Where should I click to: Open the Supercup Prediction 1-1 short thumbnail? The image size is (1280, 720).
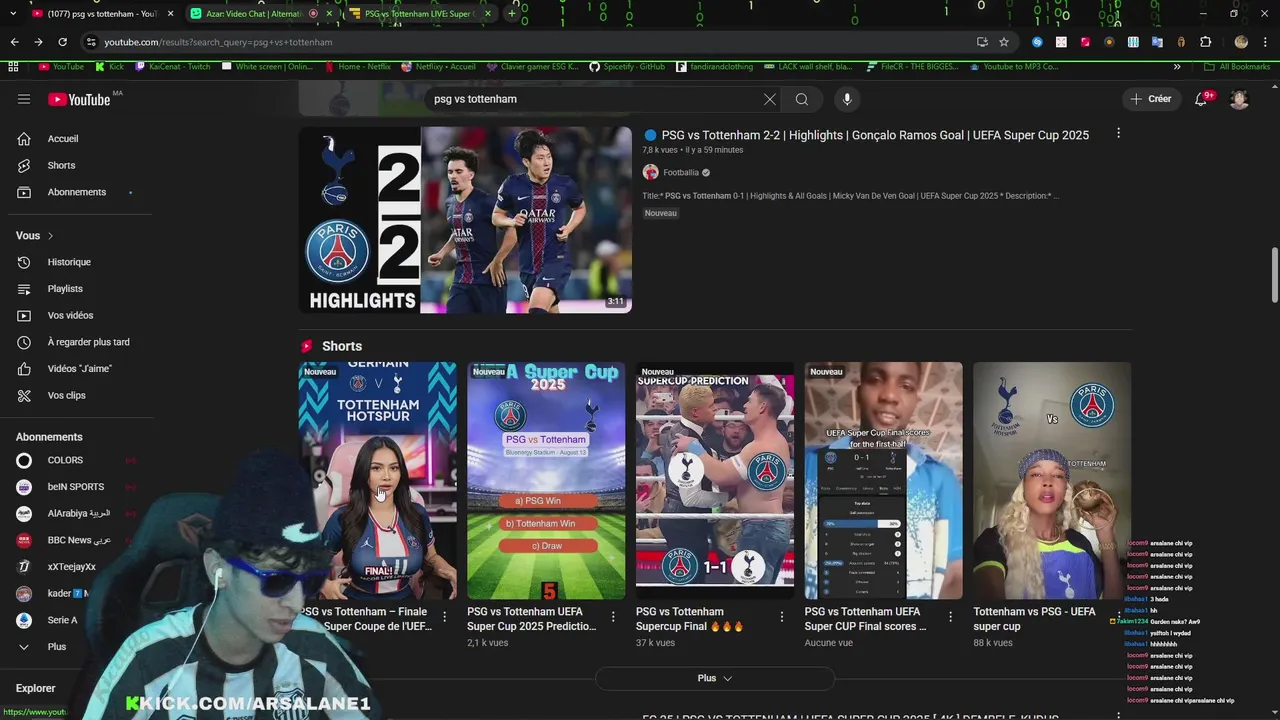715,481
